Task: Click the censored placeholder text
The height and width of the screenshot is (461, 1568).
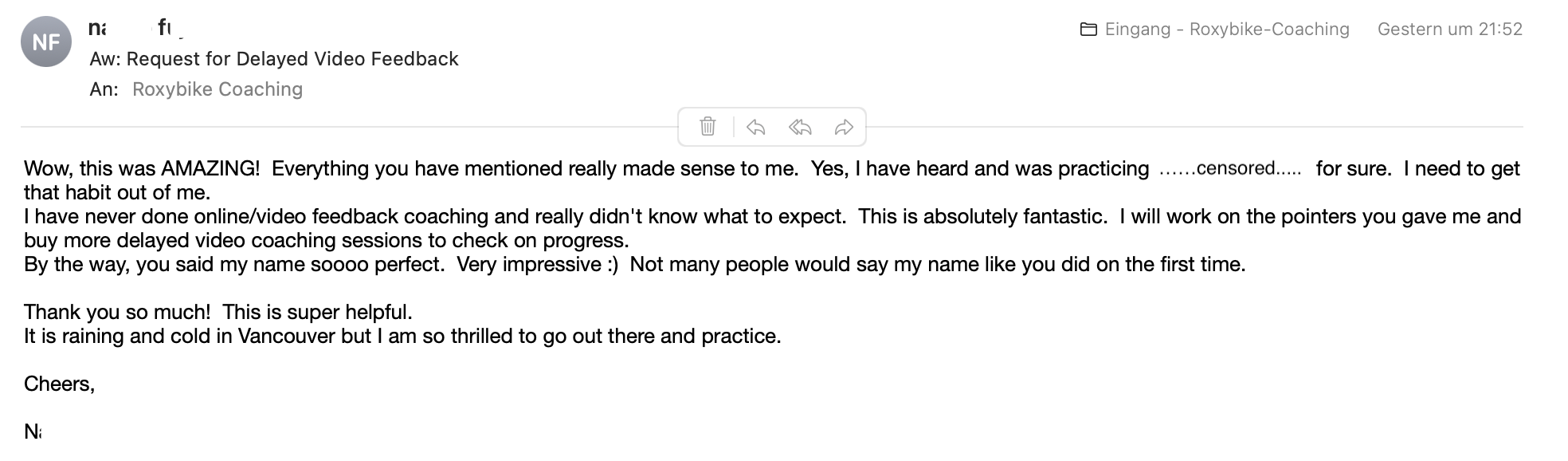Action: pyautogui.click(x=1231, y=169)
